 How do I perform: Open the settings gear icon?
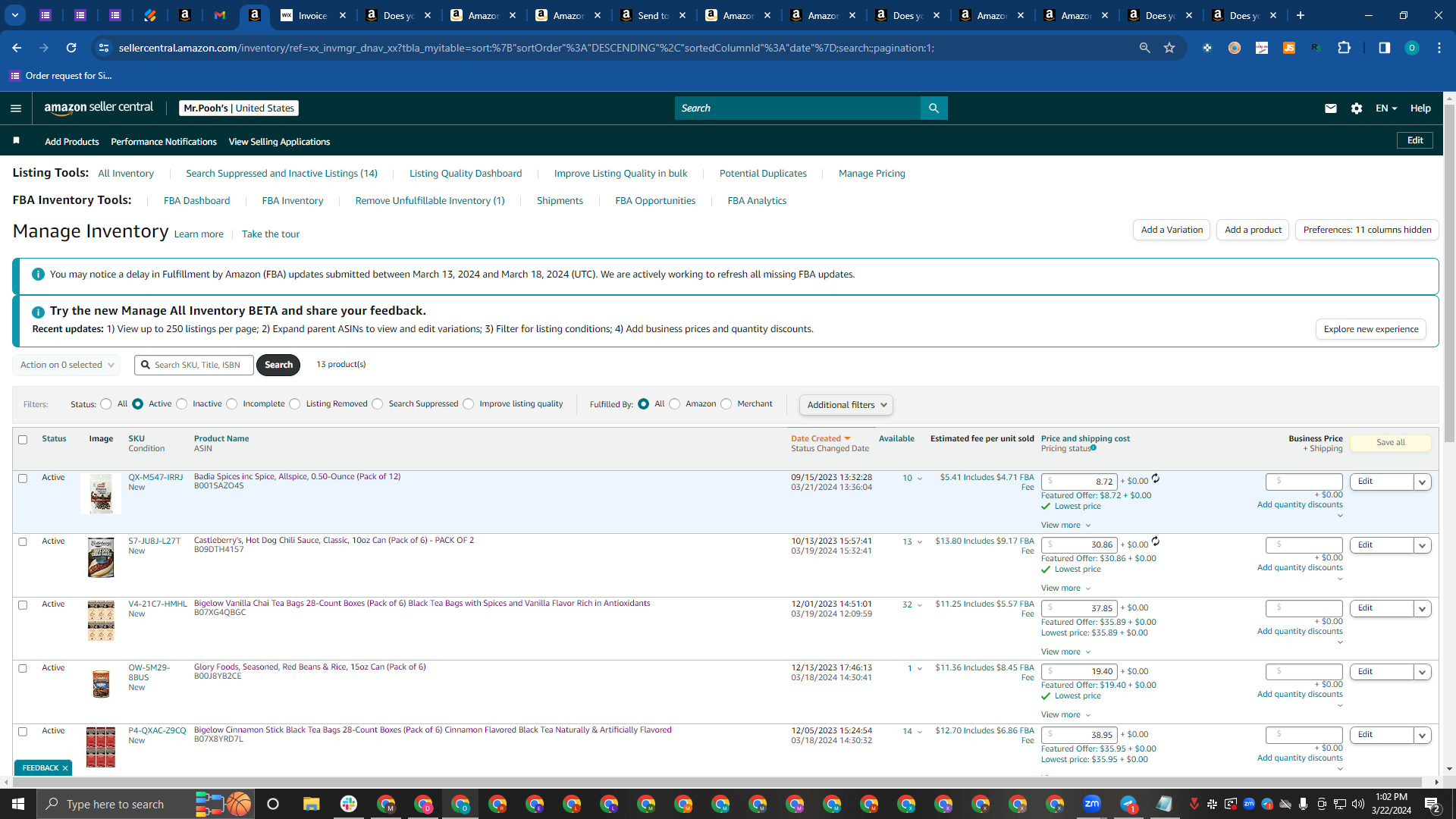1357,108
